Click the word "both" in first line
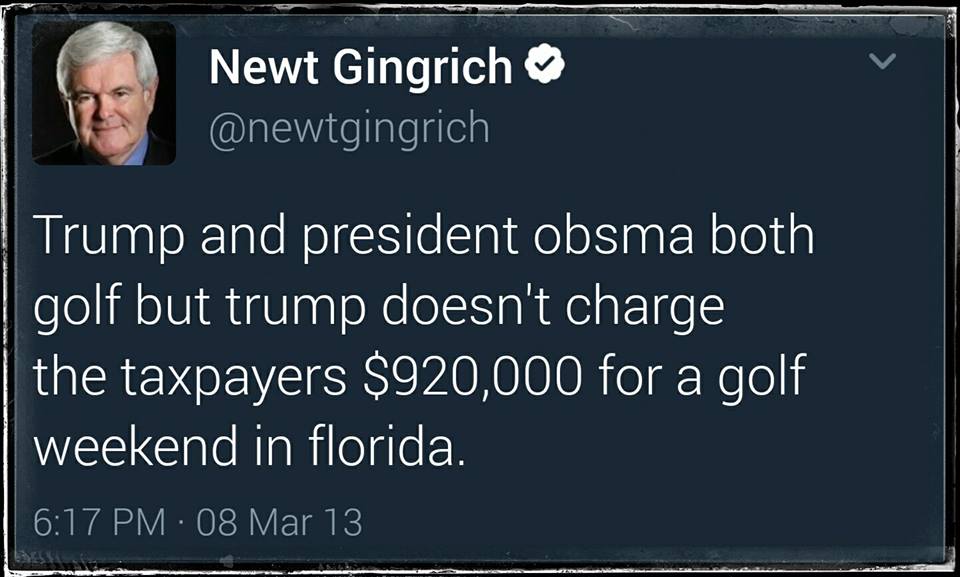960x577 pixels. click(x=762, y=235)
